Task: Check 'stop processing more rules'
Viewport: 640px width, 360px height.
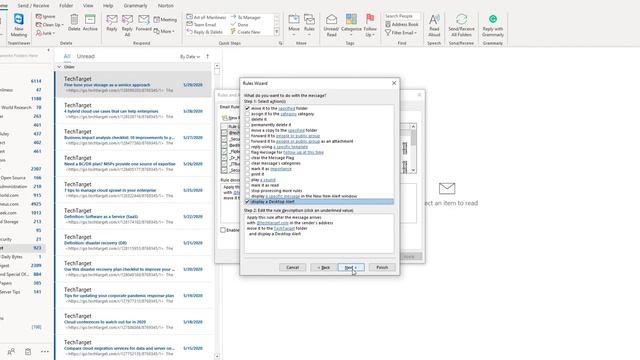Action: click(x=247, y=191)
